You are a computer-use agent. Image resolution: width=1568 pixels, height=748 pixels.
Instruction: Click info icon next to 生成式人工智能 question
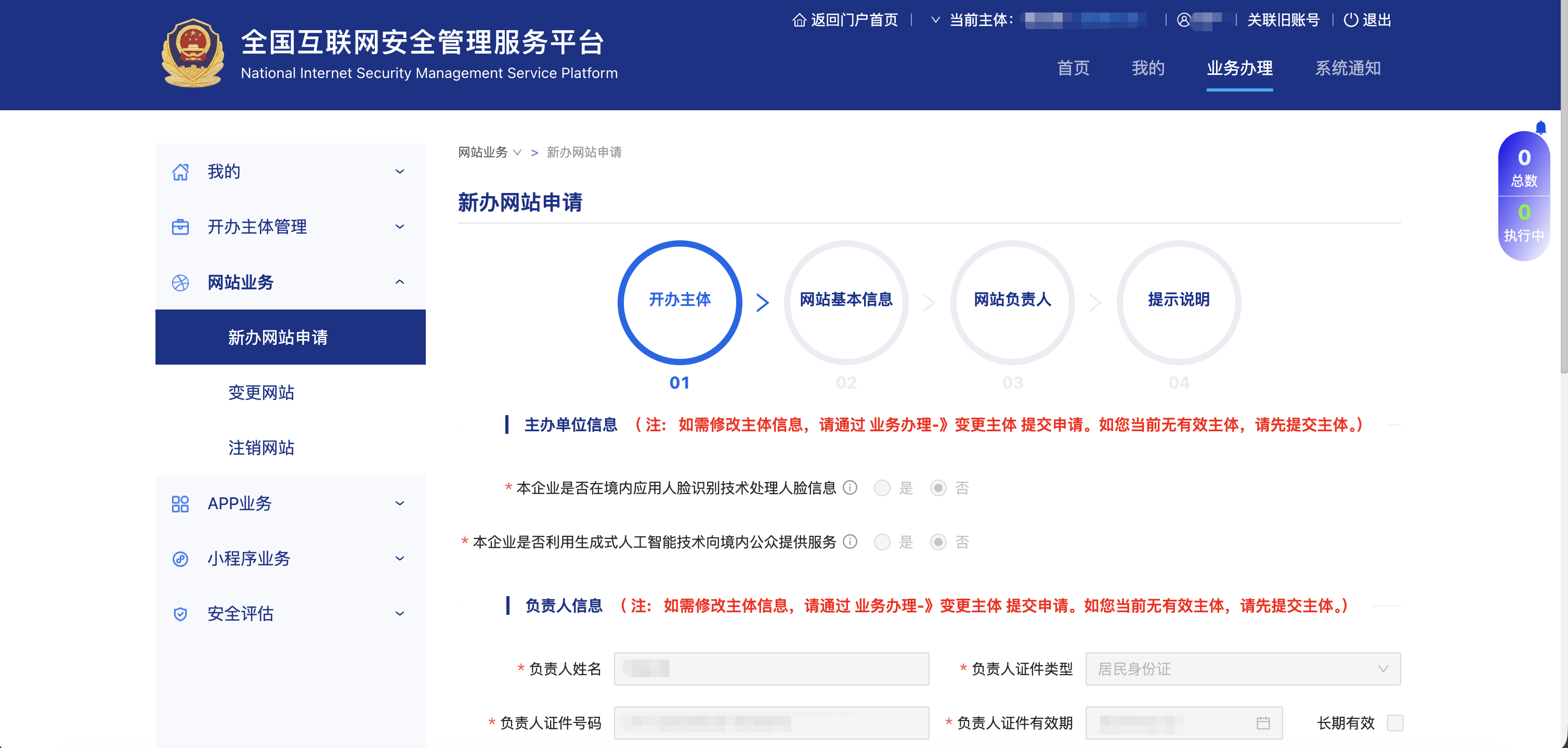click(850, 541)
